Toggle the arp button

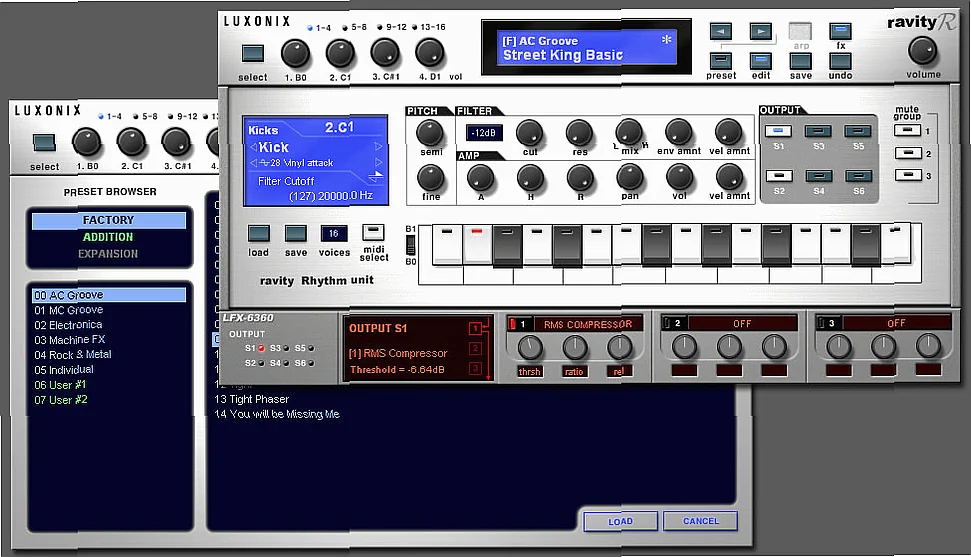pyautogui.click(x=800, y=31)
